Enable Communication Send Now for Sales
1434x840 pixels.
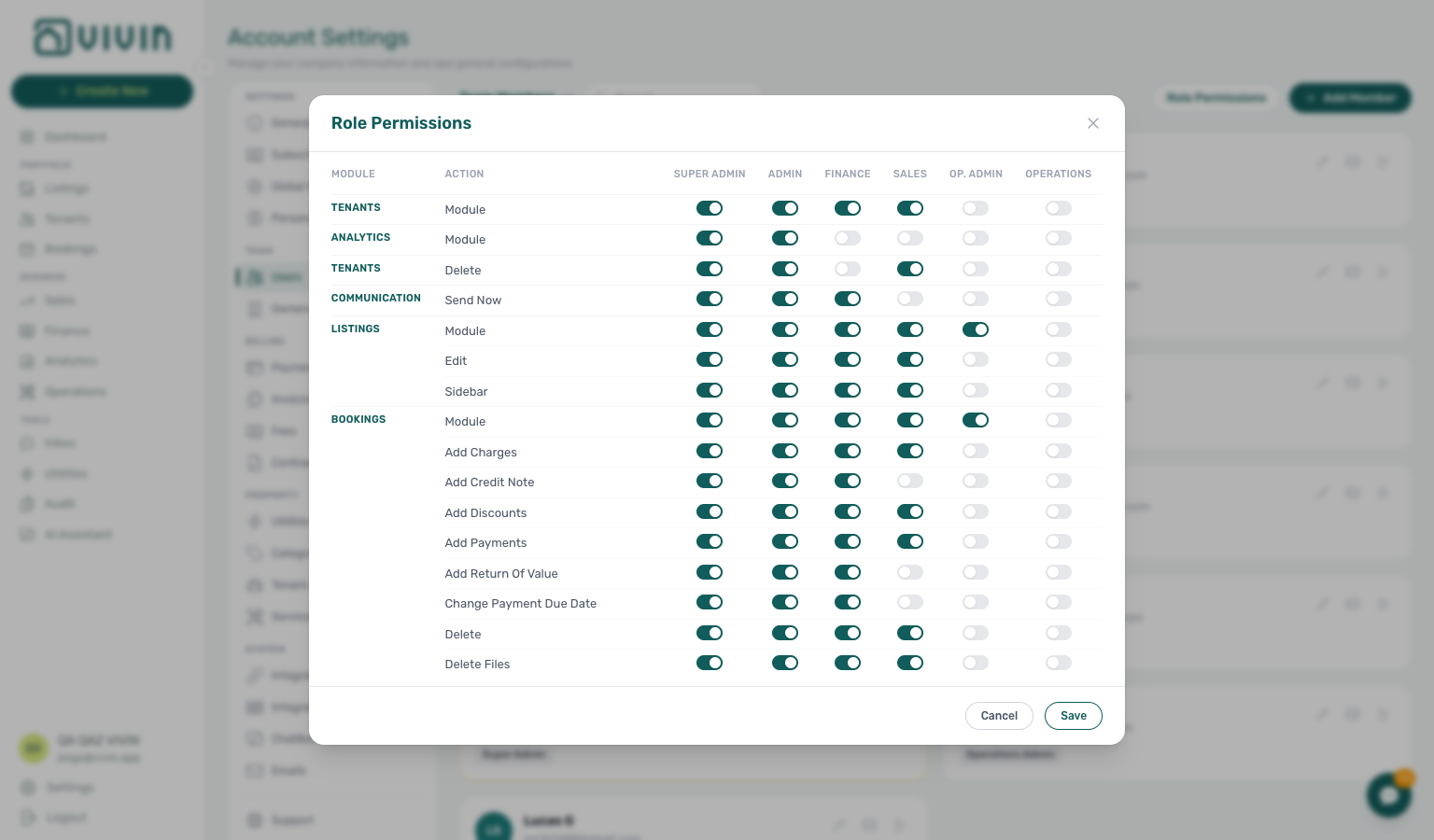click(910, 299)
